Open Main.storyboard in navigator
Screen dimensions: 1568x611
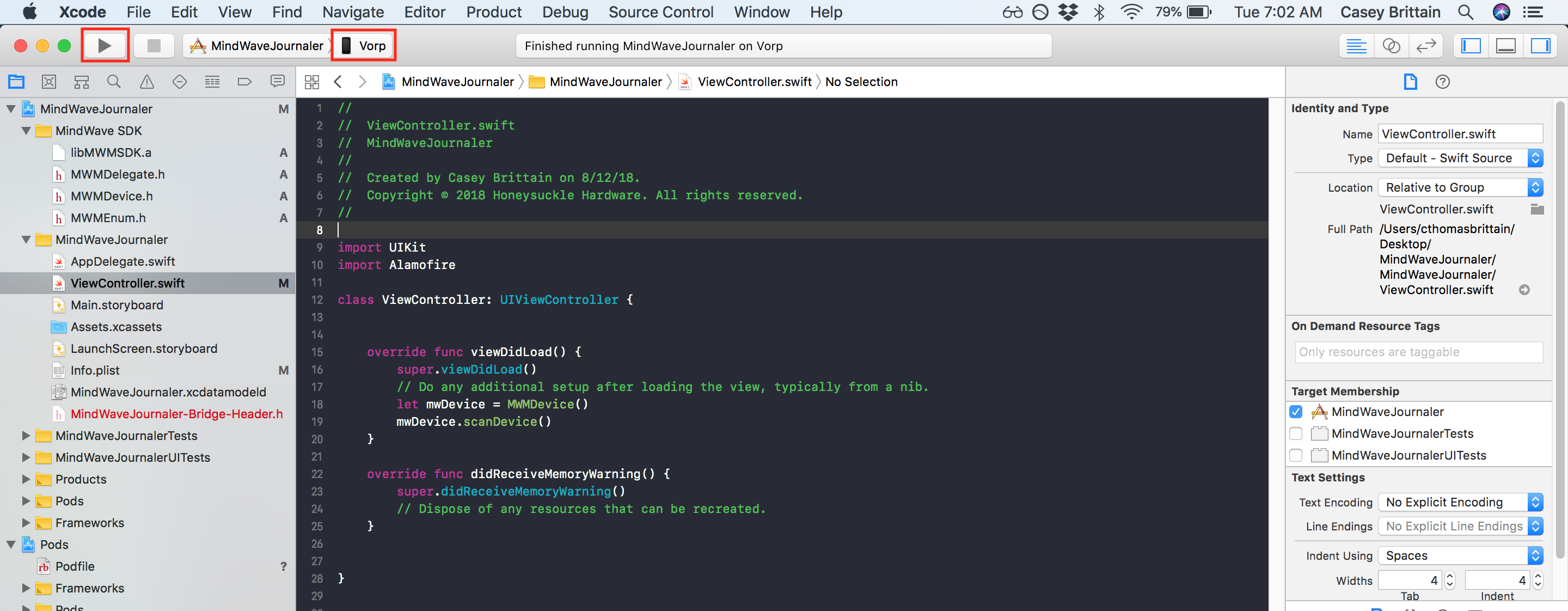click(117, 305)
